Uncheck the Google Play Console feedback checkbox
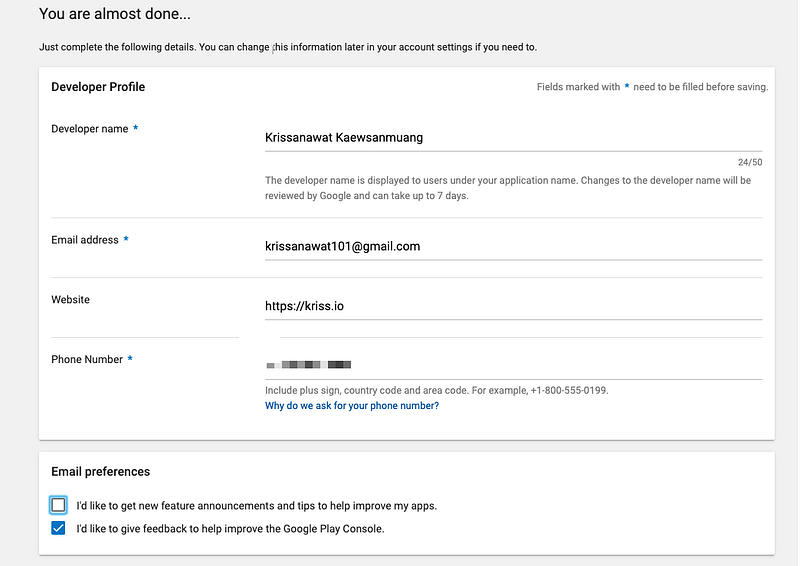The image size is (800, 566). pos(58,528)
